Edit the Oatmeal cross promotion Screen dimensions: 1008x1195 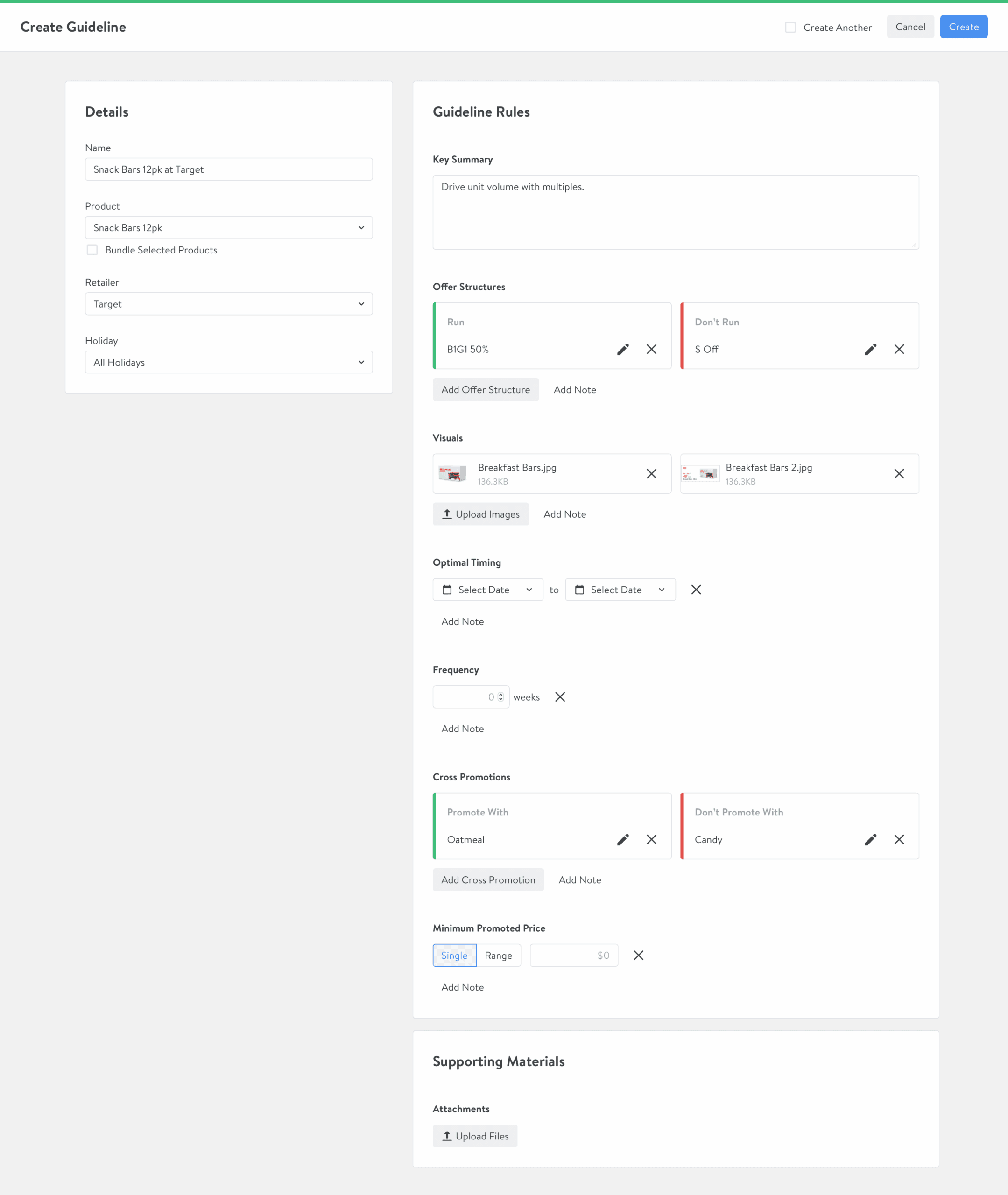tap(623, 839)
